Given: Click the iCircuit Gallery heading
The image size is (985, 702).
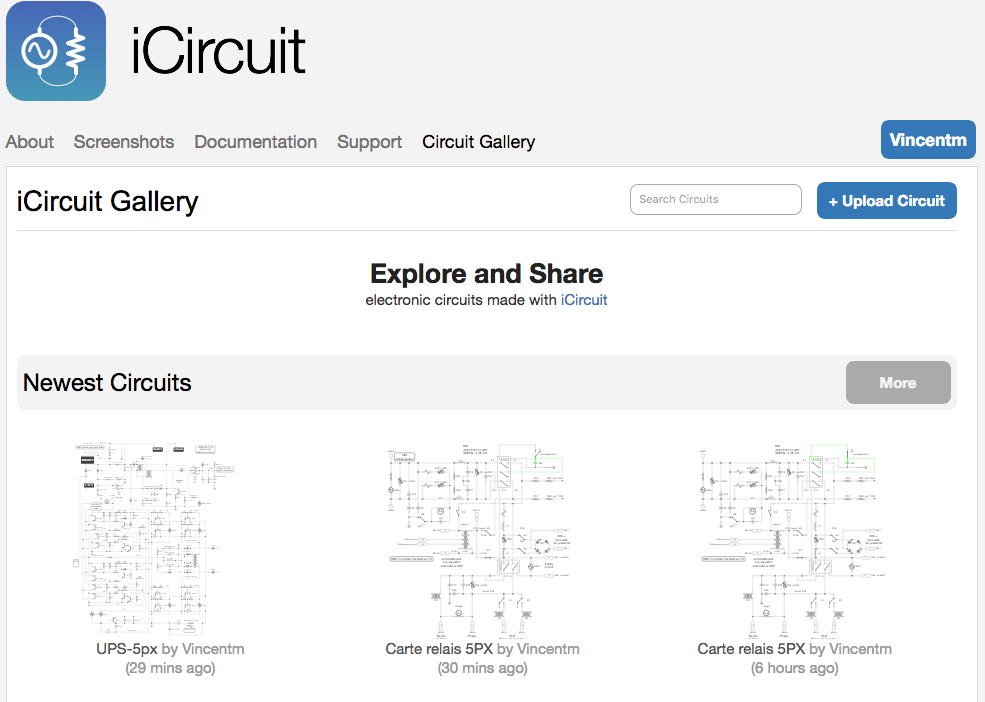Looking at the screenshot, I should point(108,202).
